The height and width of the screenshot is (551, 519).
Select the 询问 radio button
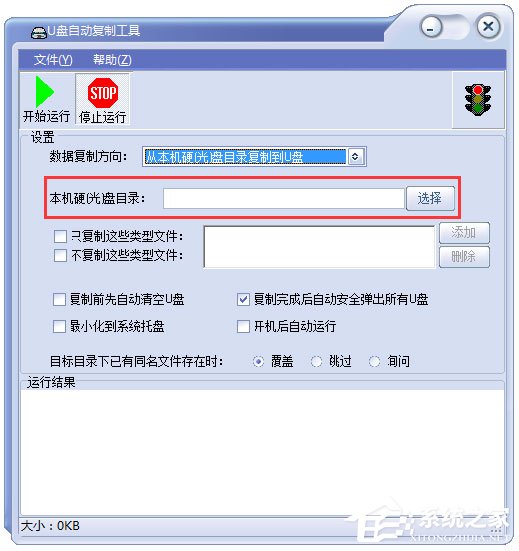[x=375, y=361]
